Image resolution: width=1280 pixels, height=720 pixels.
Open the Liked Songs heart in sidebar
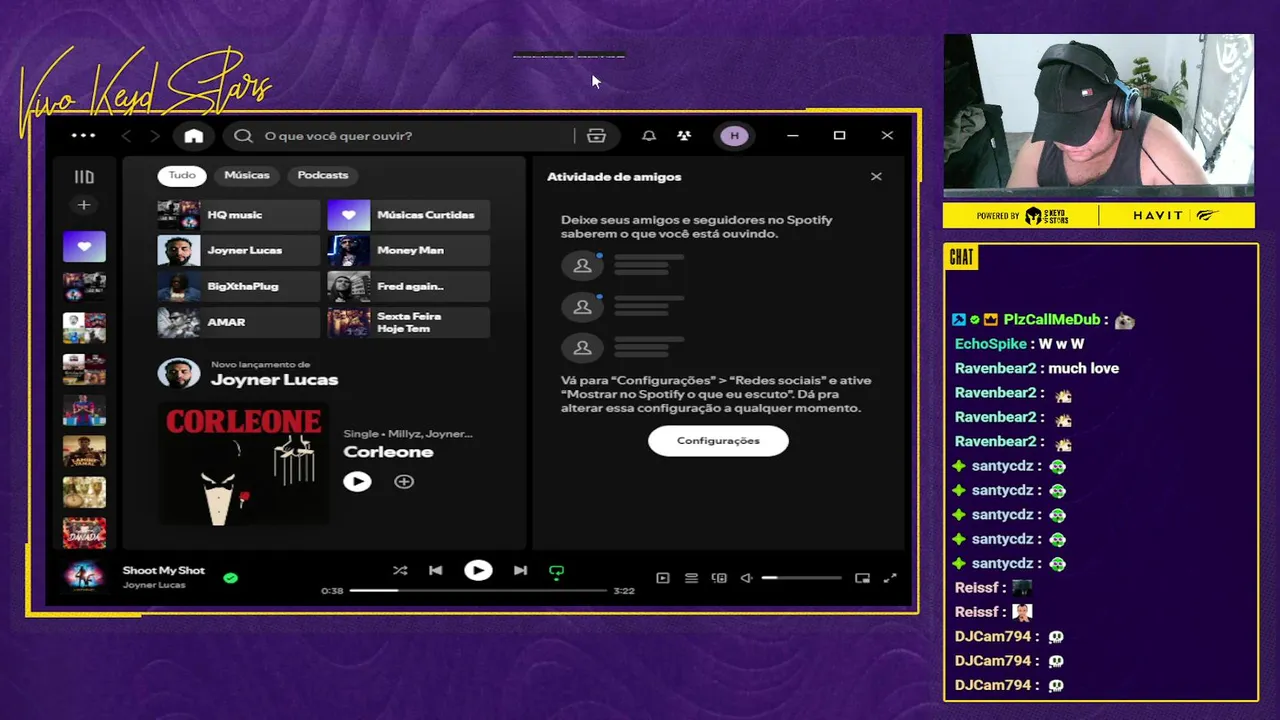point(84,246)
